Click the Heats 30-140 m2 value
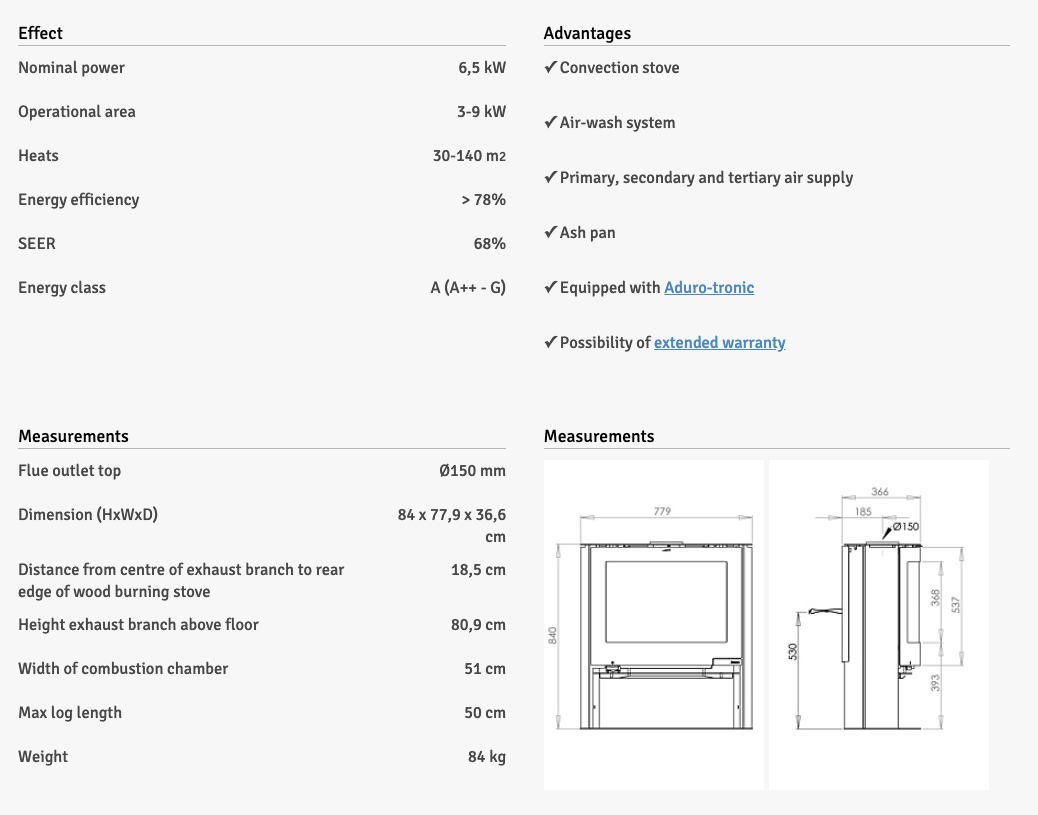This screenshot has width=1038, height=815. [x=469, y=156]
